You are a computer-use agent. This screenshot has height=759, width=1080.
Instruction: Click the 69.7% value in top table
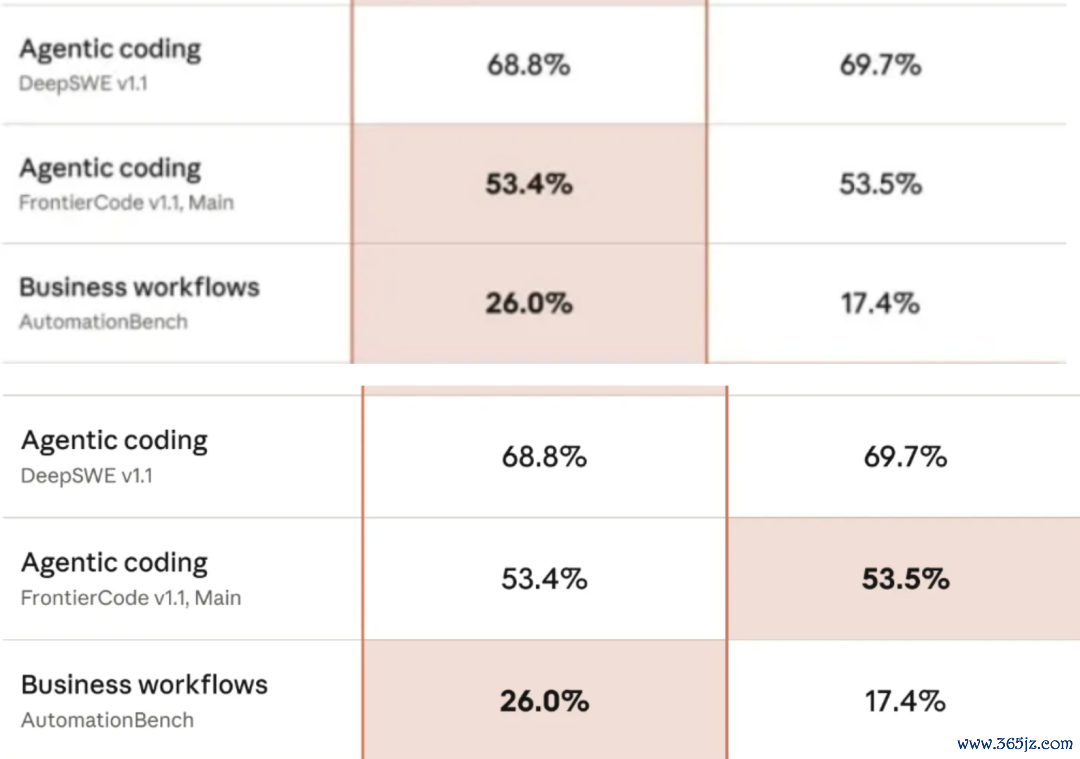(880, 65)
